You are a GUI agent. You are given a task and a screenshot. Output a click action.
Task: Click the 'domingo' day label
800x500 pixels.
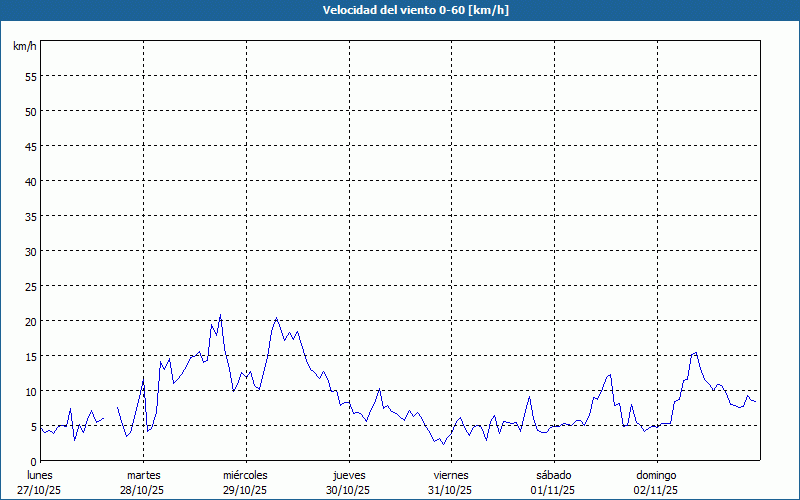[x=656, y=475]
